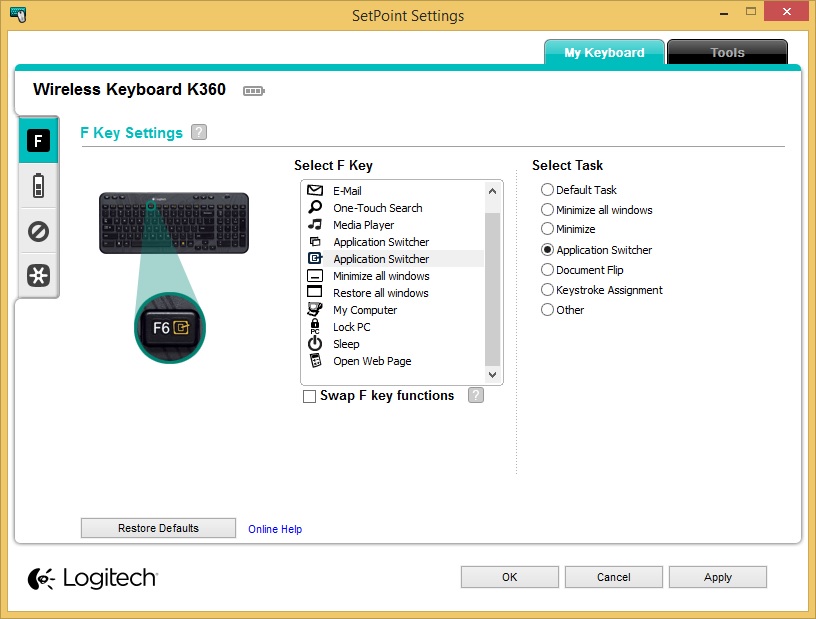Select the "E-Mail" list entry text

click(x=347, y=191)
